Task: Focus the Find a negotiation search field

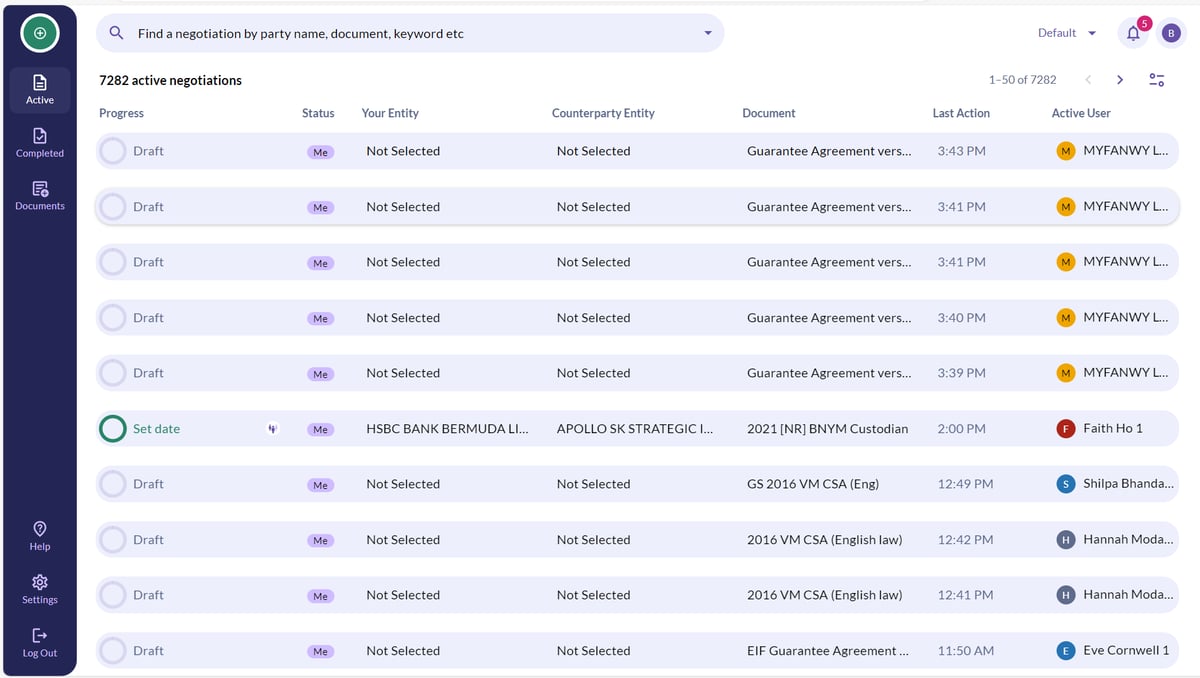Action: pyautogui.click(x=410, y=33)
